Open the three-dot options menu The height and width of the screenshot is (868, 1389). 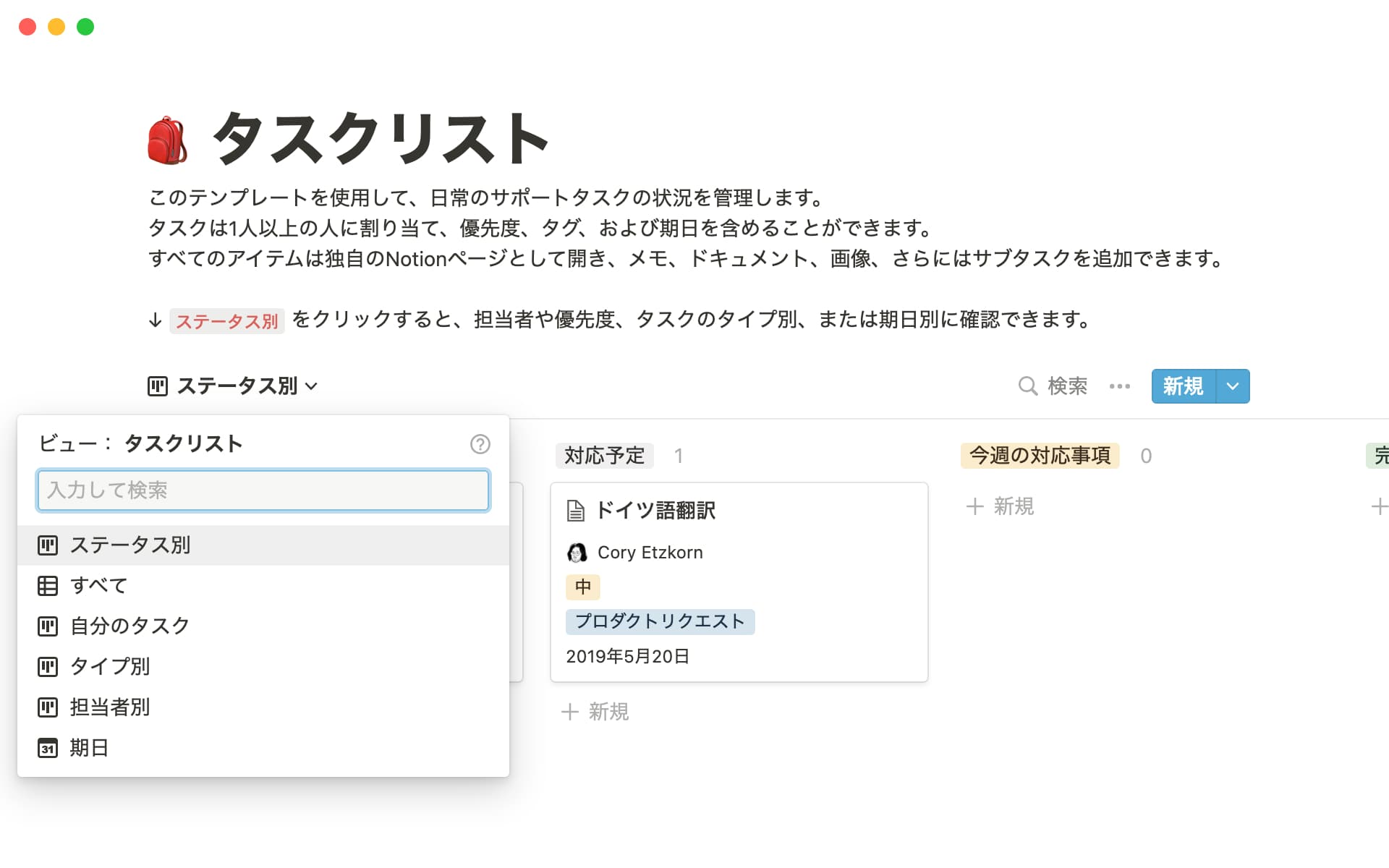(x=1119, y=386)
